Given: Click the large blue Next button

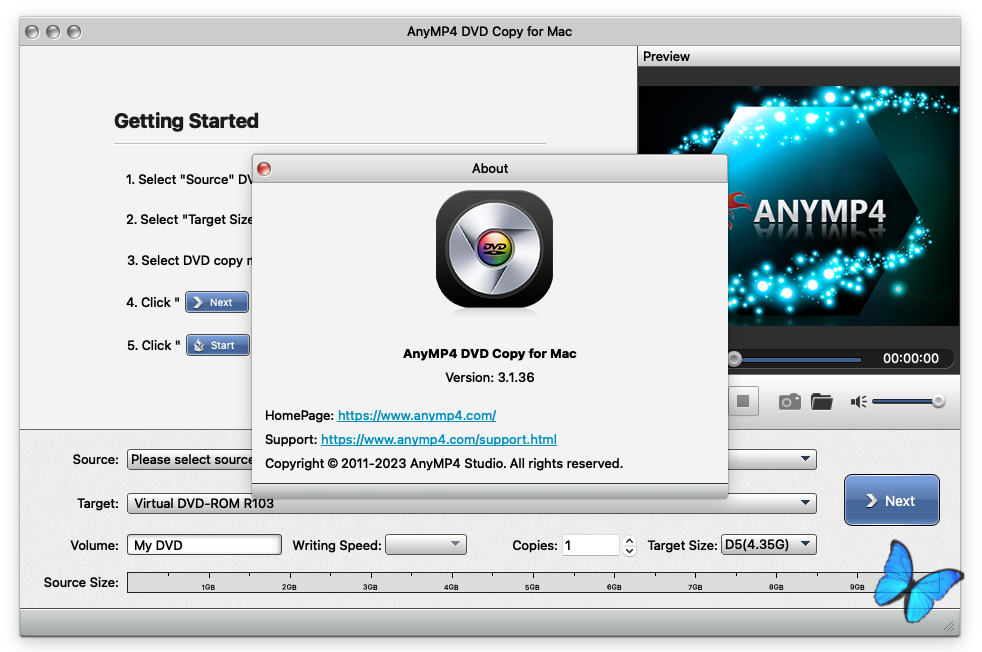Looking at the screenshot, I should click(x=891, y=500).
